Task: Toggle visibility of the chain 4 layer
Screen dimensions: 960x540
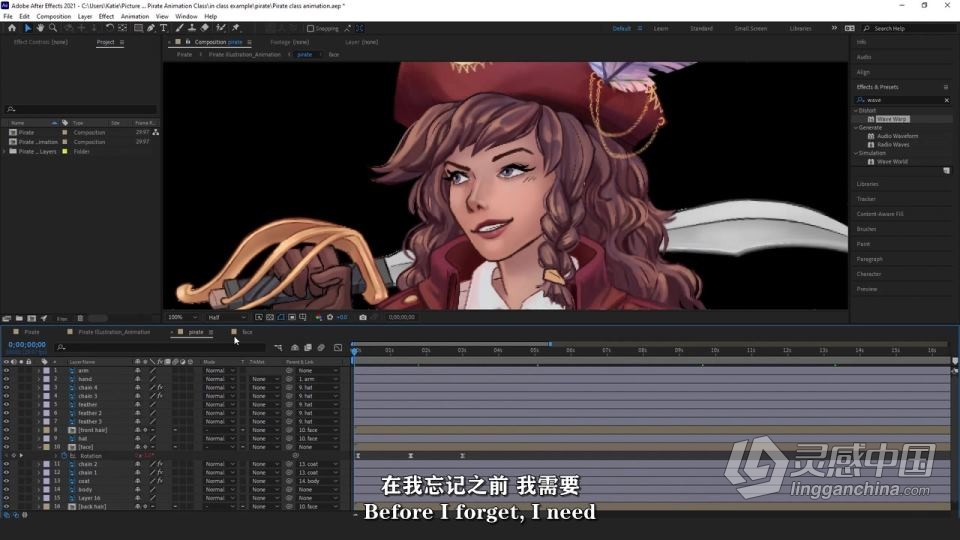Action: tap(6, 388)
